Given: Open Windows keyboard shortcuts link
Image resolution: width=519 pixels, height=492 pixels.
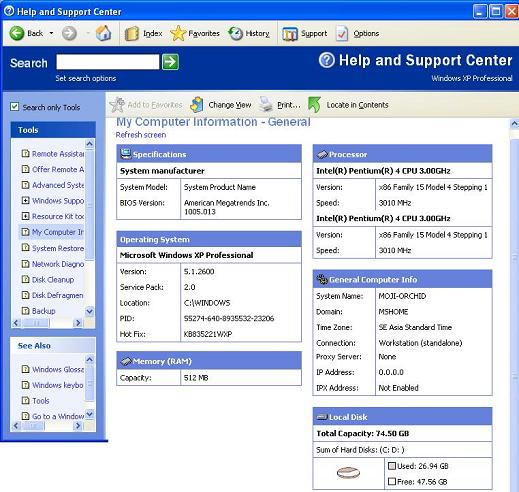Looking at the screenshot, I should coord(58,385).
